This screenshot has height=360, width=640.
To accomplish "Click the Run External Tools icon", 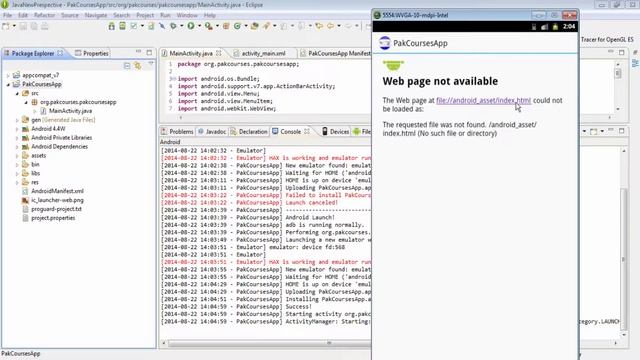I will [x=208, y=26].
